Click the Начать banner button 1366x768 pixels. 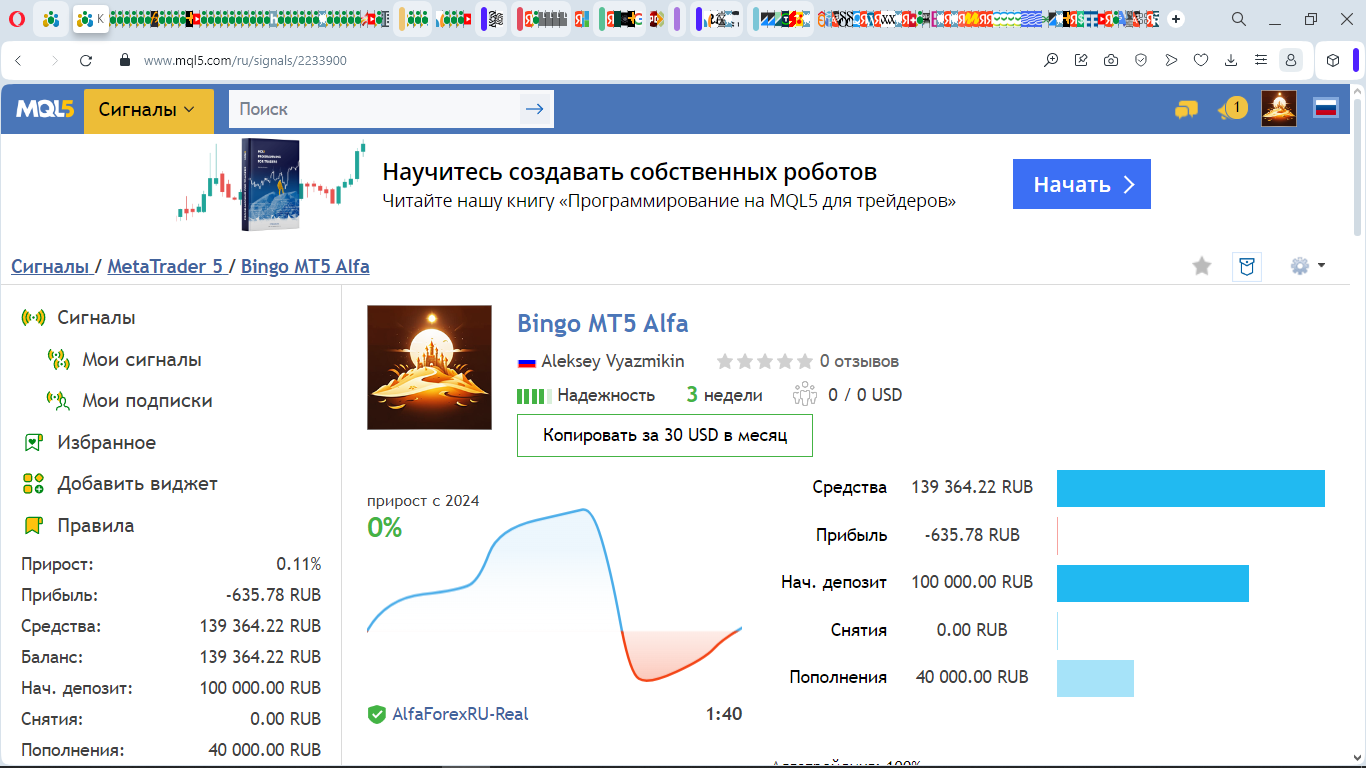(1082, 184)
